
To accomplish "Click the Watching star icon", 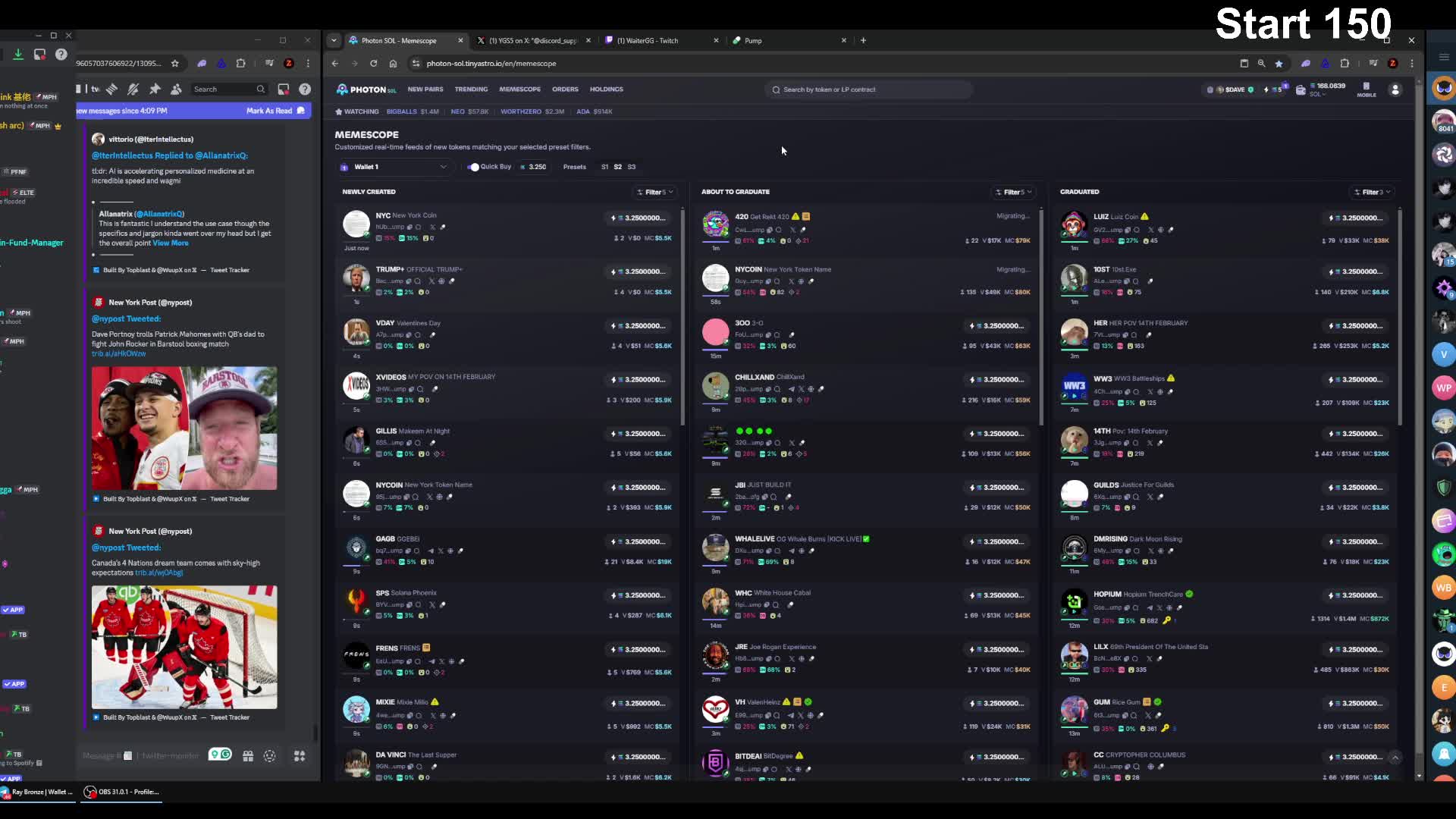I will 339,111.
